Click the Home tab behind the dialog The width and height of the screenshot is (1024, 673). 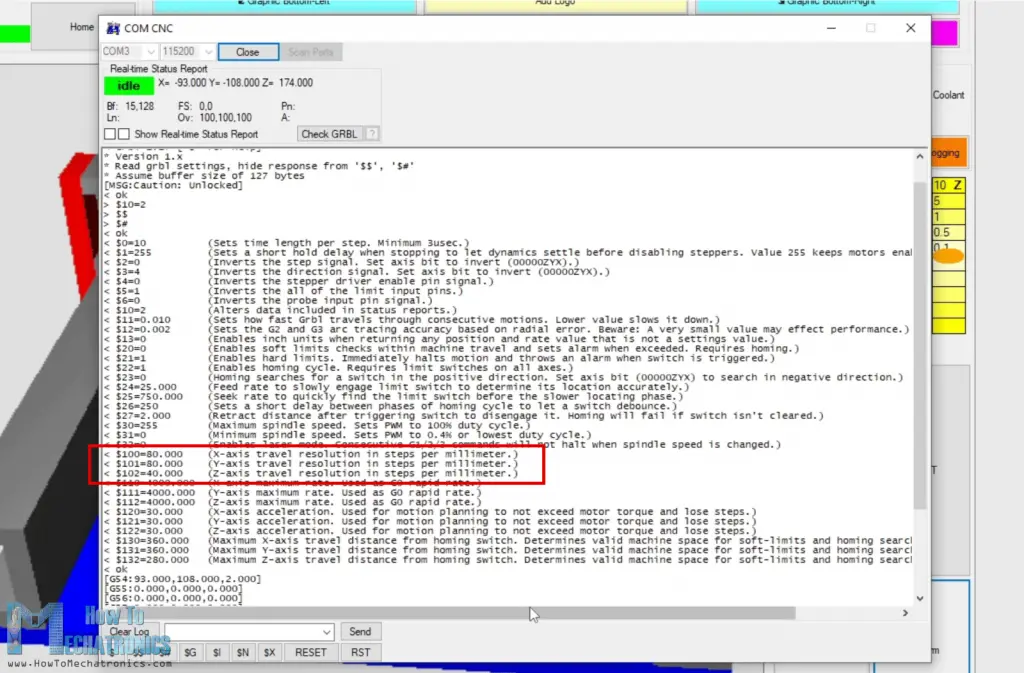[82, 27]
